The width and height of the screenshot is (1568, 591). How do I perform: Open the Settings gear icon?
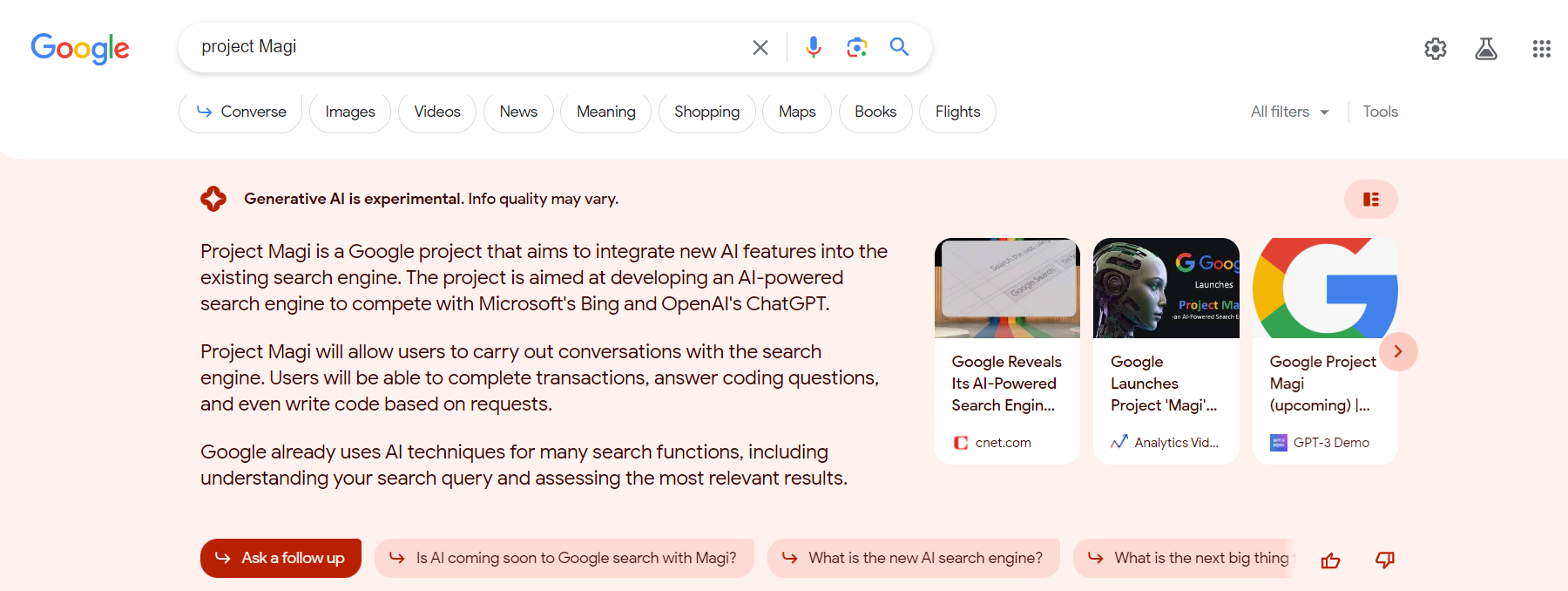pyautogui.click(x=1436, y=49)
